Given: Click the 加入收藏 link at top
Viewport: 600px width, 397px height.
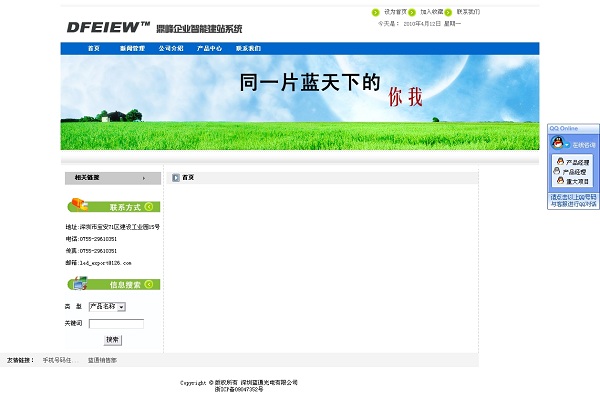Looking at the screenshot, I should coord(432,12).
